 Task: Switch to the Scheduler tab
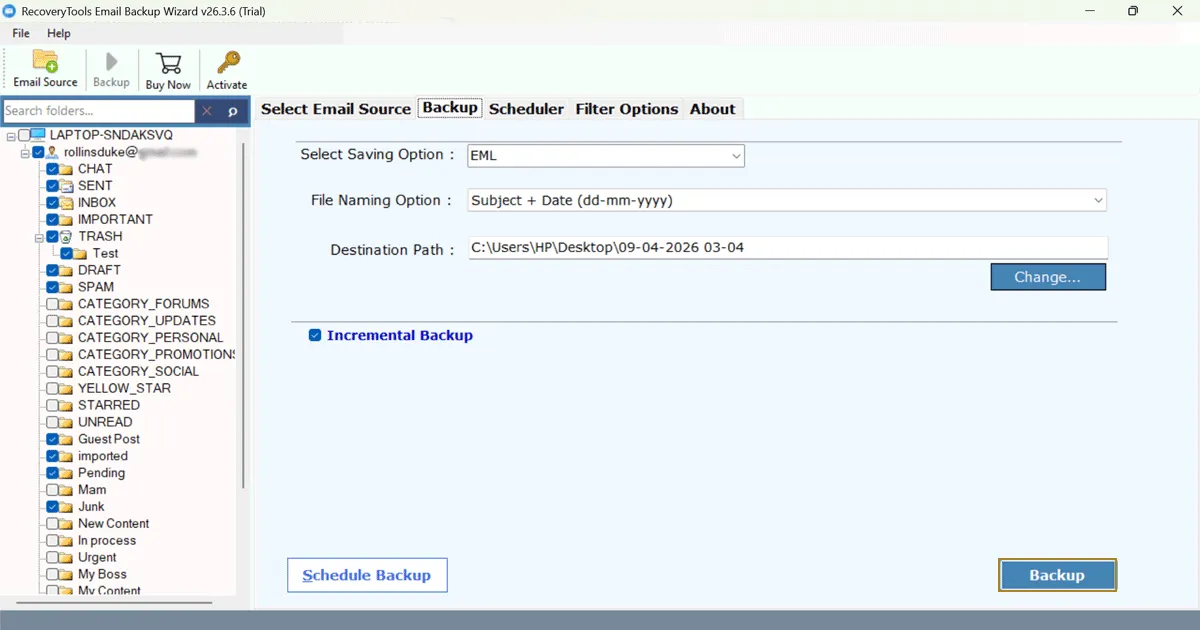click(526, 109)
